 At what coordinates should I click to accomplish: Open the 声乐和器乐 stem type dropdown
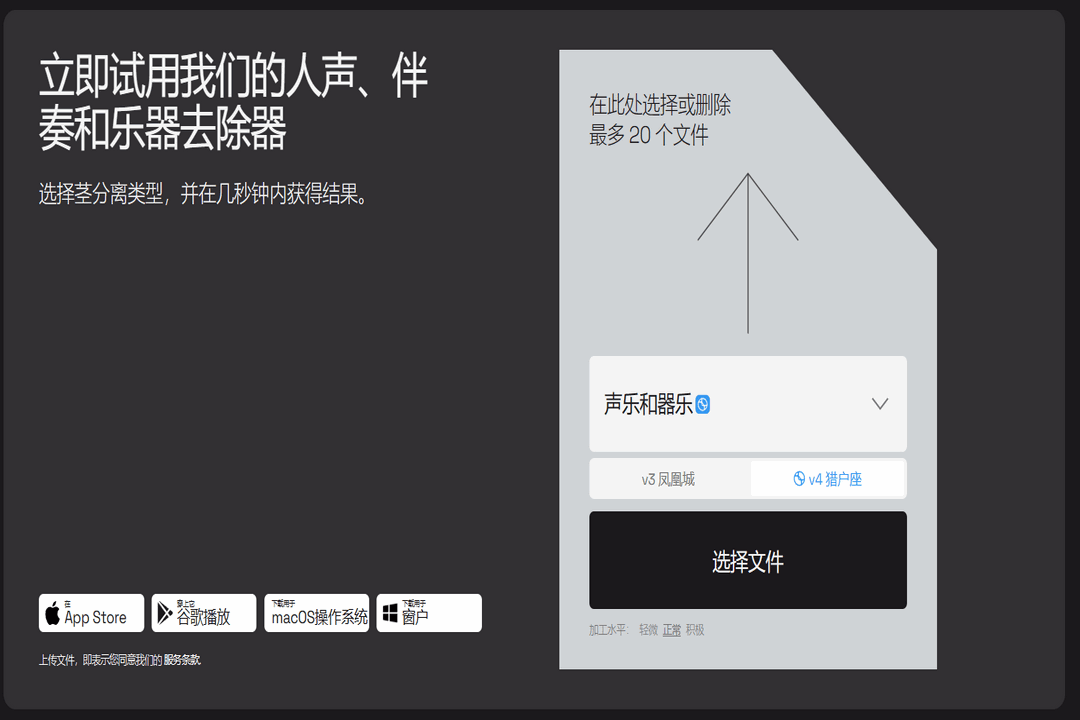[747, 404]
